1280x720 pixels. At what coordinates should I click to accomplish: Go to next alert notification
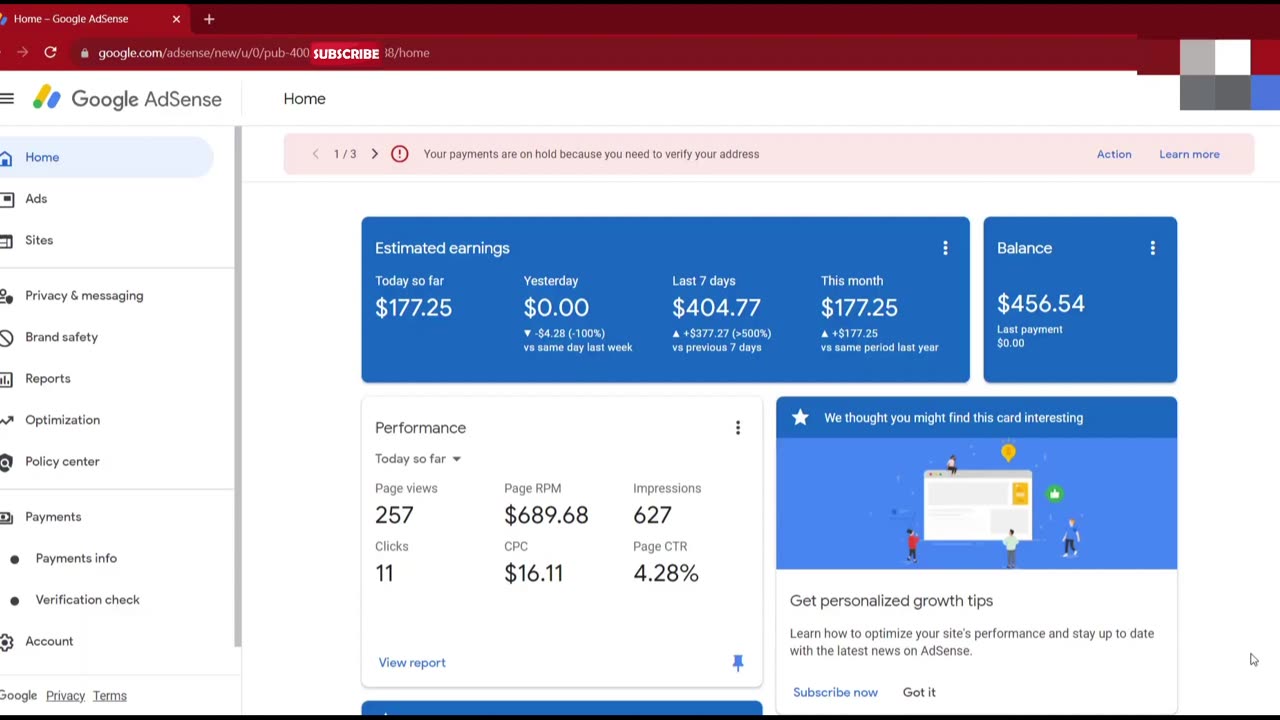375,154
